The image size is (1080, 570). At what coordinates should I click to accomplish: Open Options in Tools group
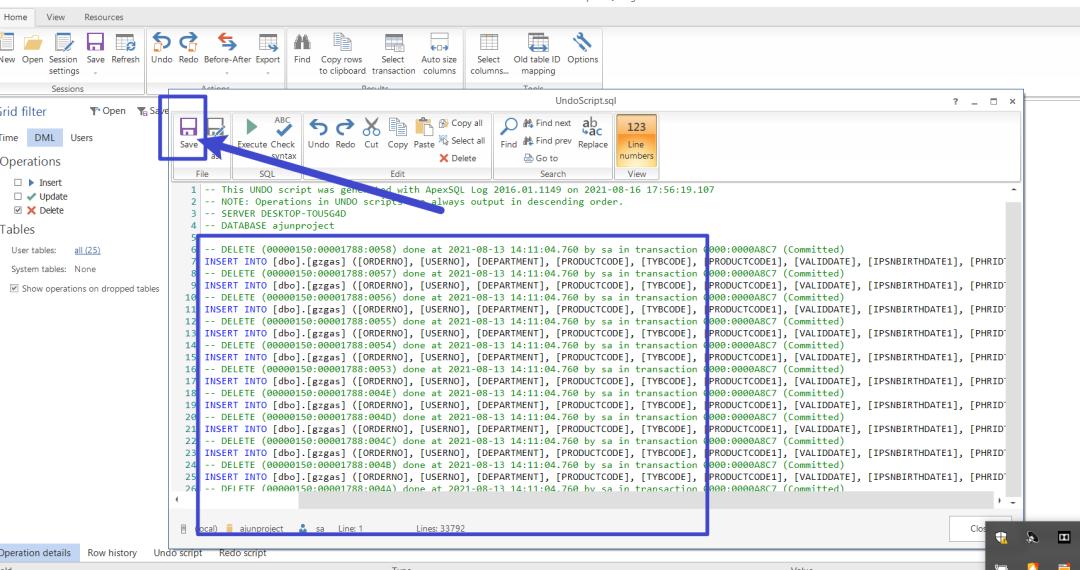[583, 50]
